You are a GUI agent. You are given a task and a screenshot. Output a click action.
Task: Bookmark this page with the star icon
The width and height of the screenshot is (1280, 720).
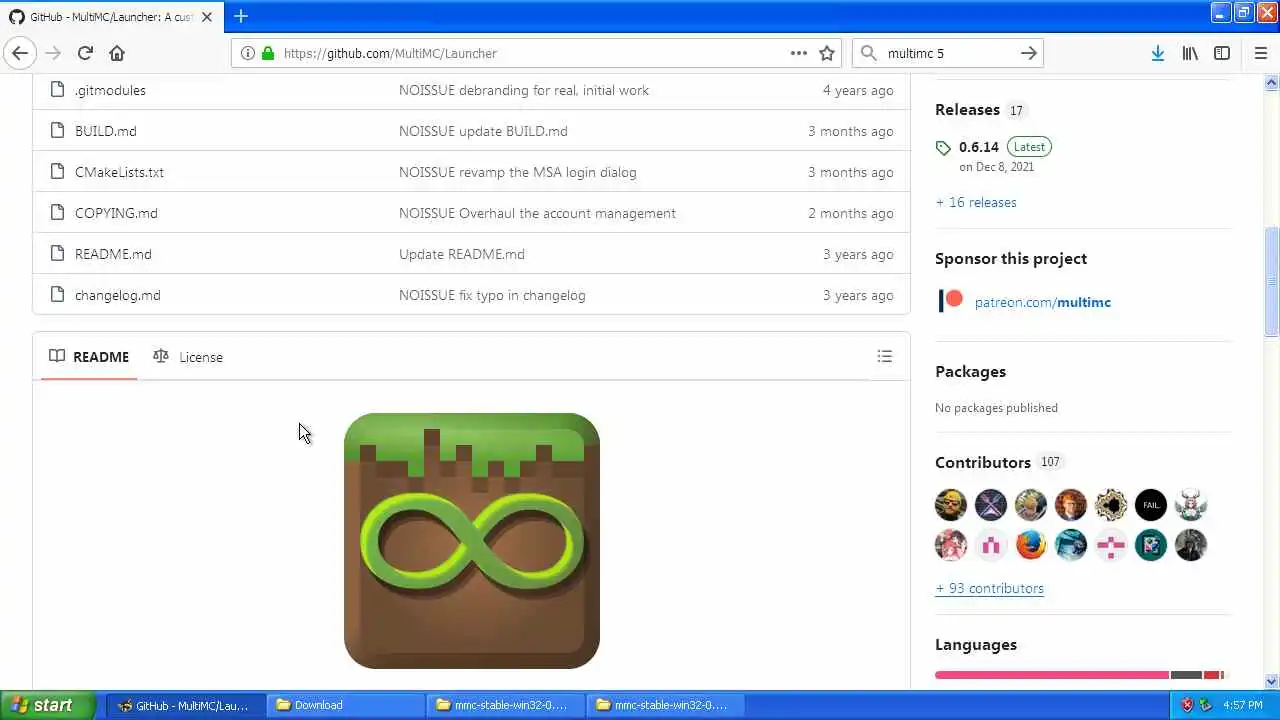coord(827,53)
